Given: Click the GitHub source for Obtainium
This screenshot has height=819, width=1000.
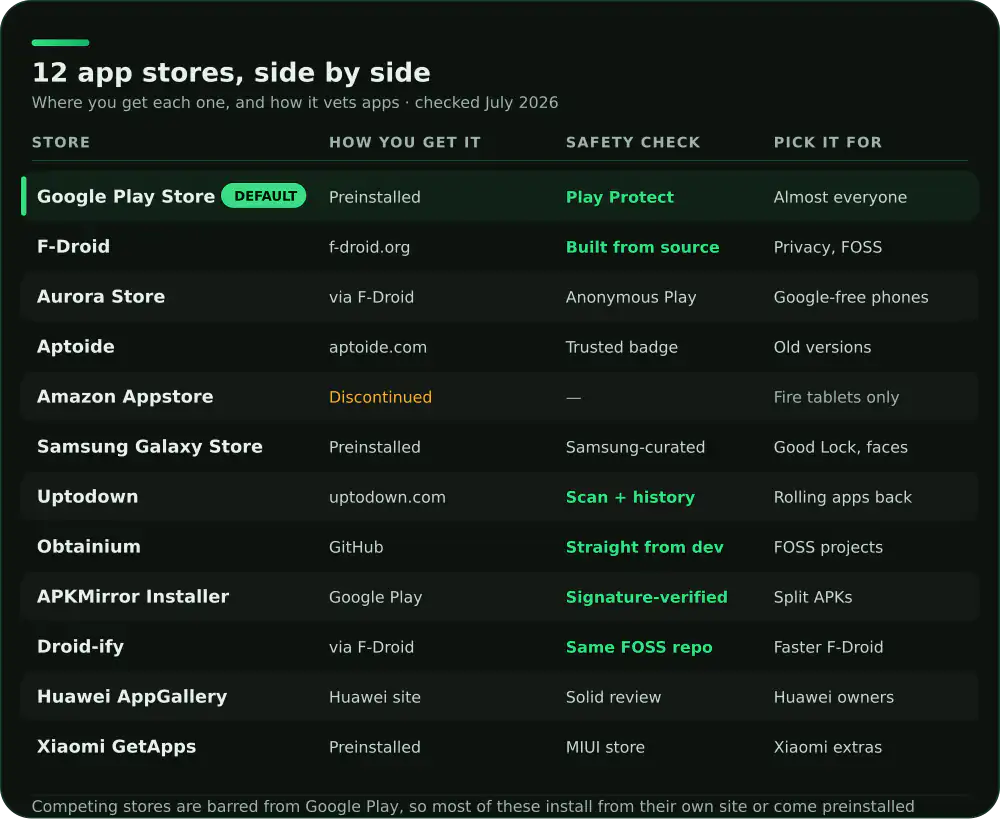Looking at the screenshot, I should pyautogui.click(x=356, y=547).
